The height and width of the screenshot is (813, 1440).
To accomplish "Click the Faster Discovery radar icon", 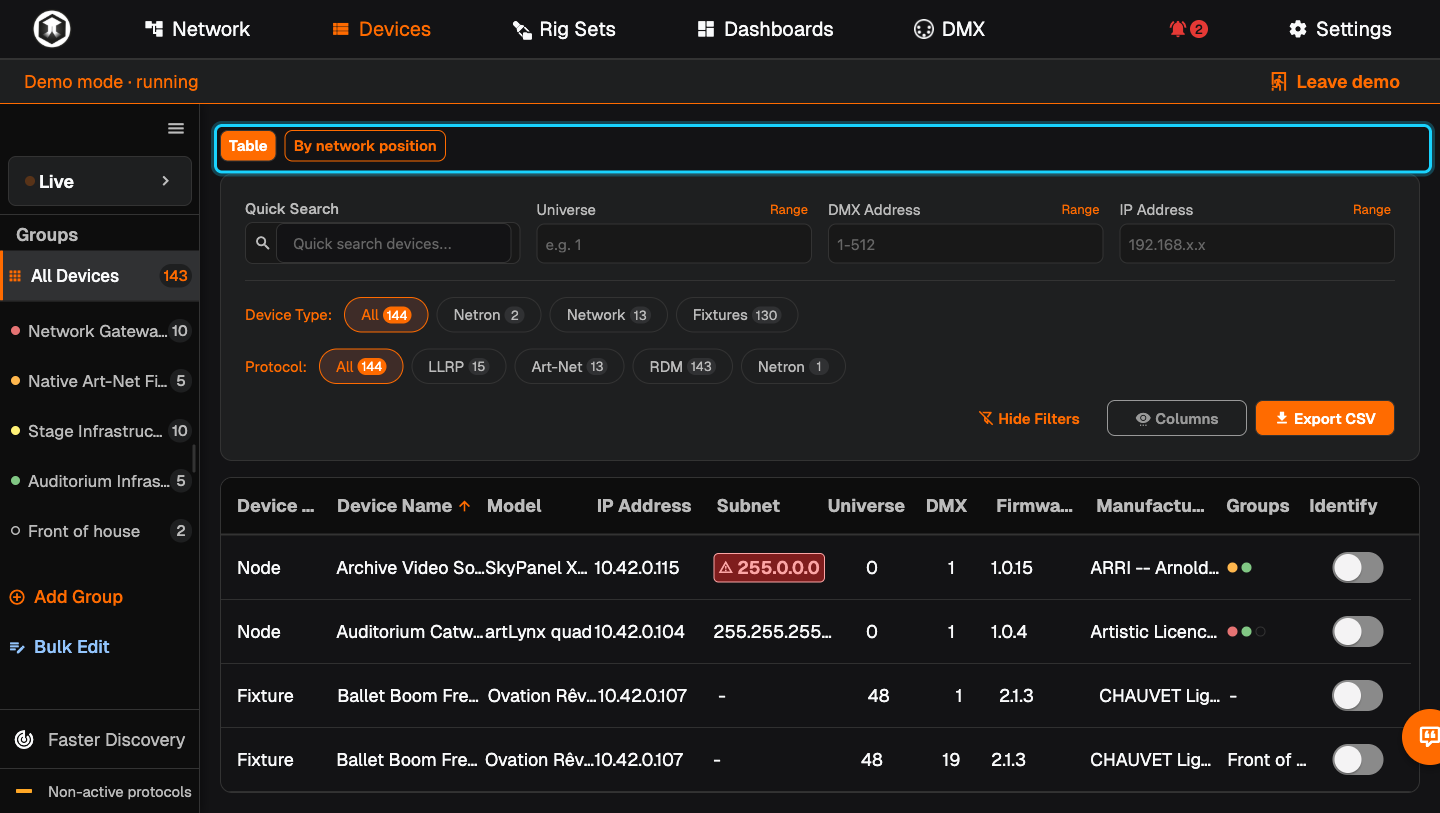I will (24, 740).
